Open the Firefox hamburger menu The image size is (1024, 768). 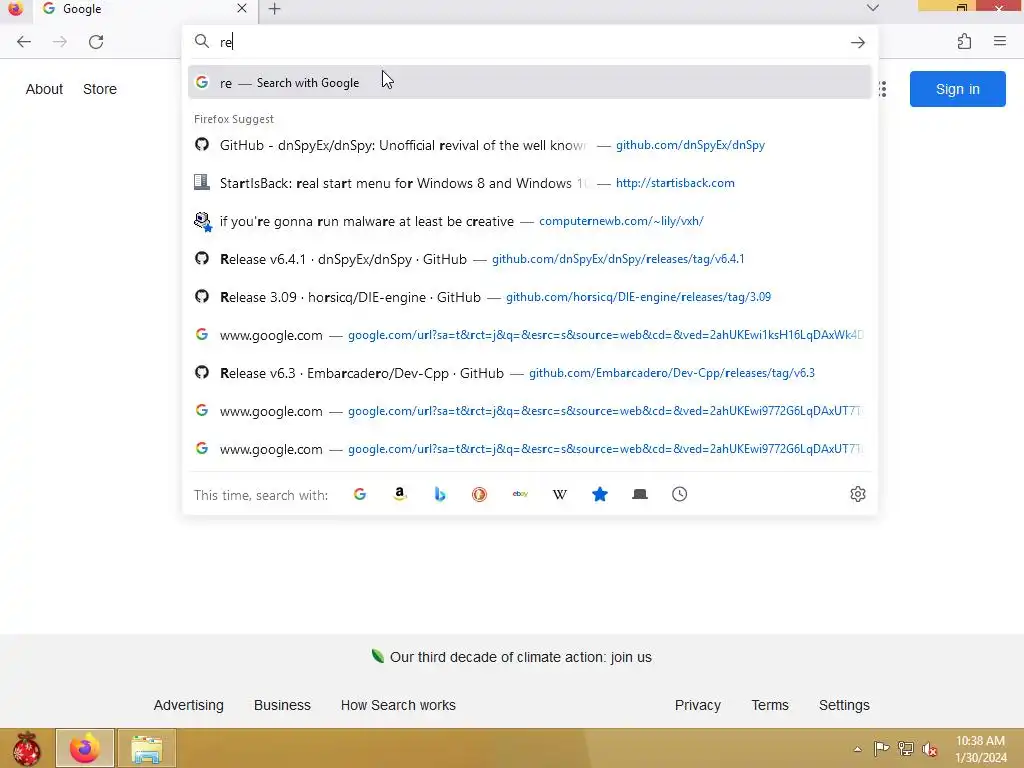(x=1000, y=41)
